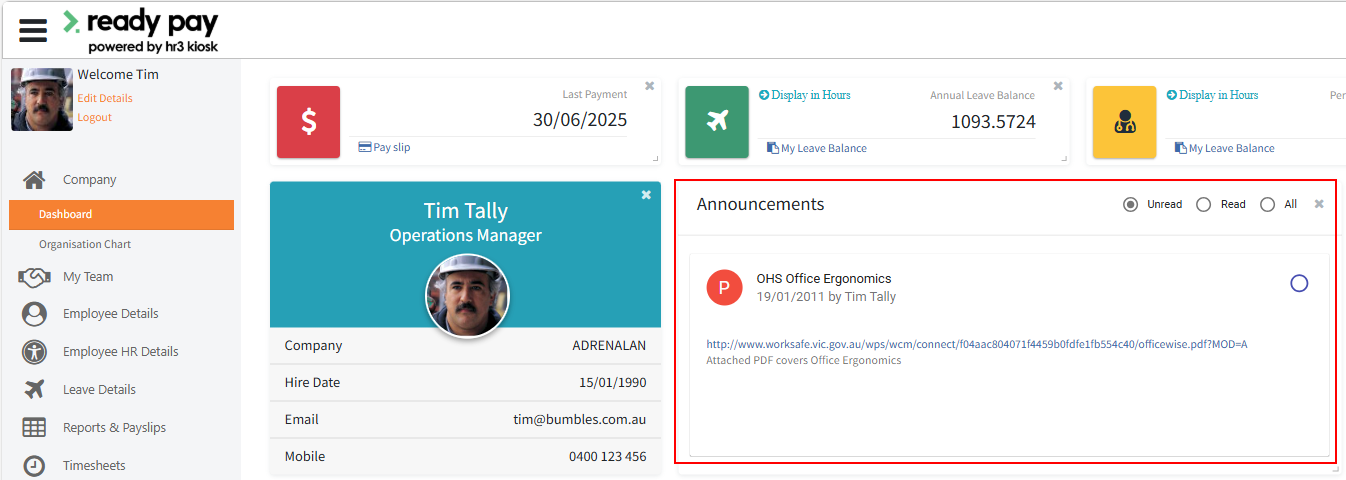
Task: Close the Announcements panel
Action: coord(1319,204)
